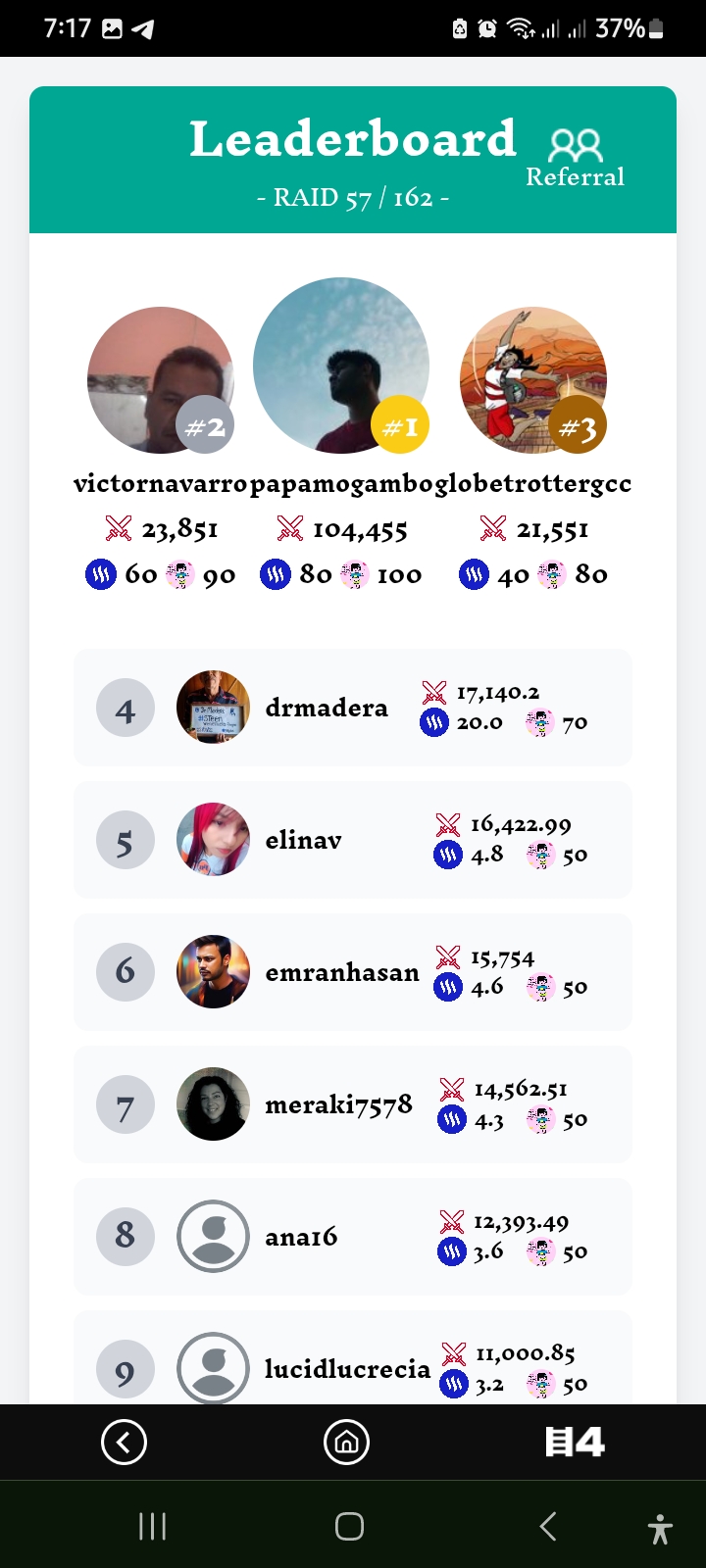
Task: Select the drmadera leaderboard row
Action: click(353, 708)
